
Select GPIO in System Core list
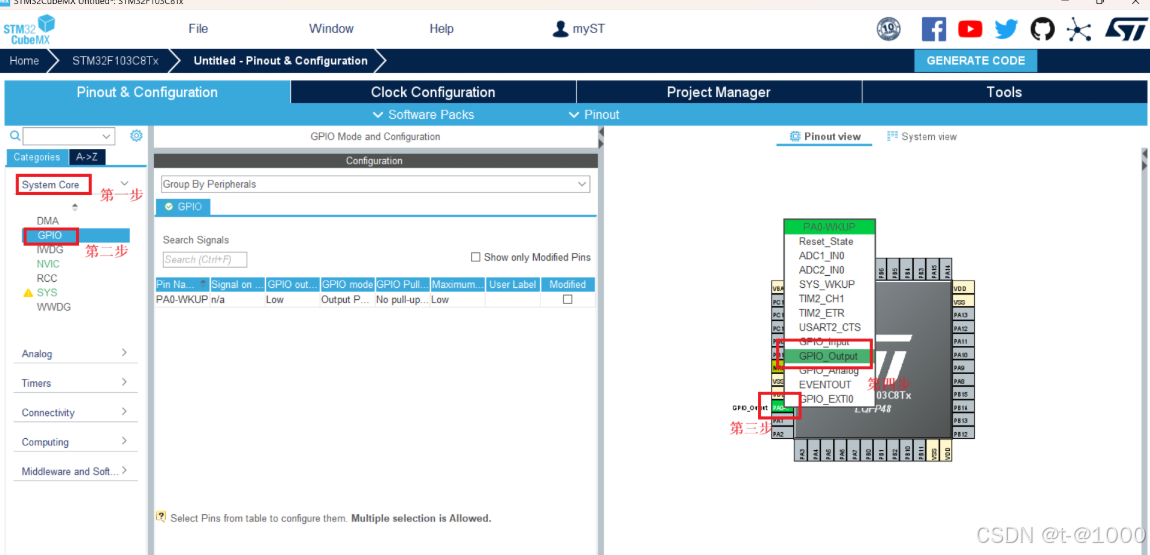pyautogui.click(x=50, y=235)
